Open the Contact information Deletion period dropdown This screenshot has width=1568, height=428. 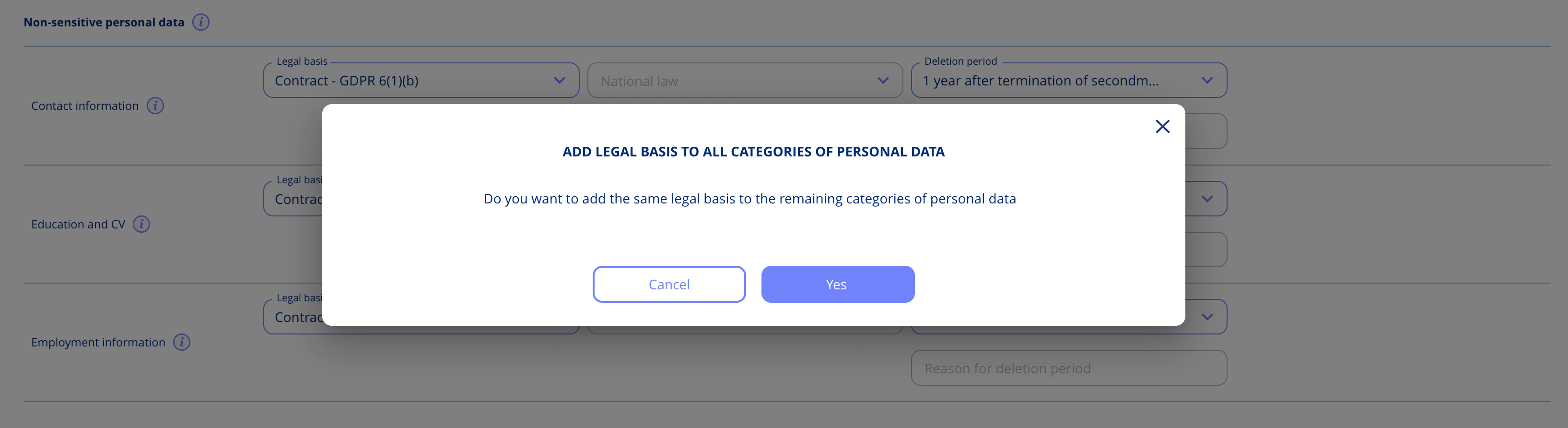click(x=1069, y=80)
